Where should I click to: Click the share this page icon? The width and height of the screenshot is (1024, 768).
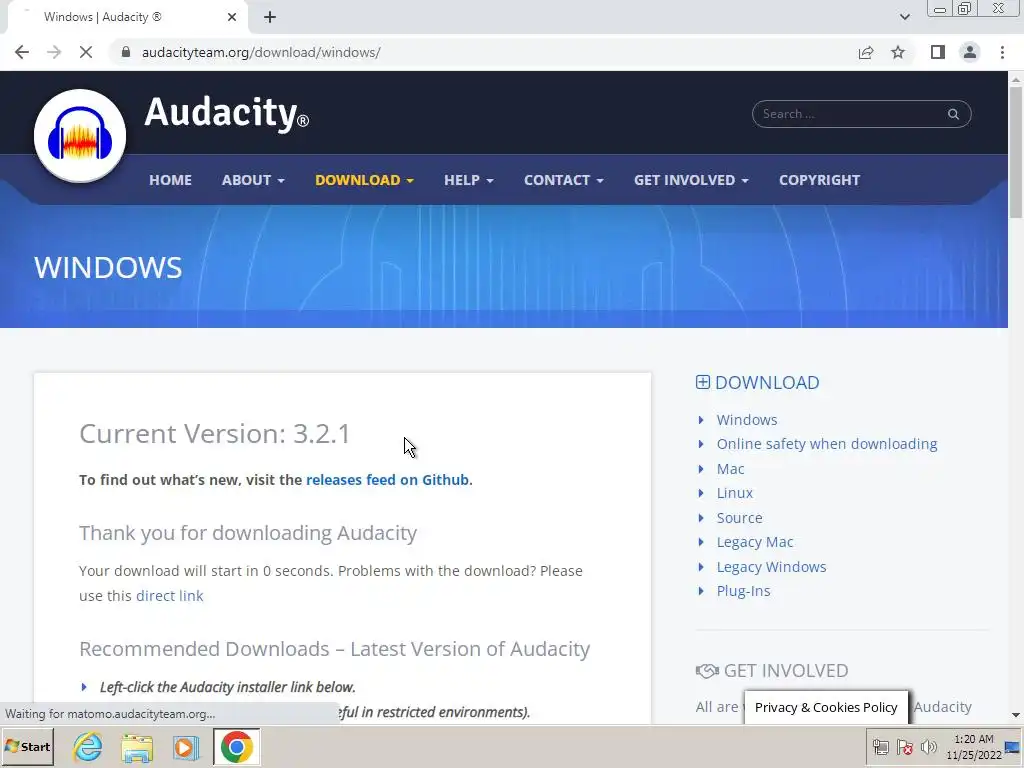[866, 52]
